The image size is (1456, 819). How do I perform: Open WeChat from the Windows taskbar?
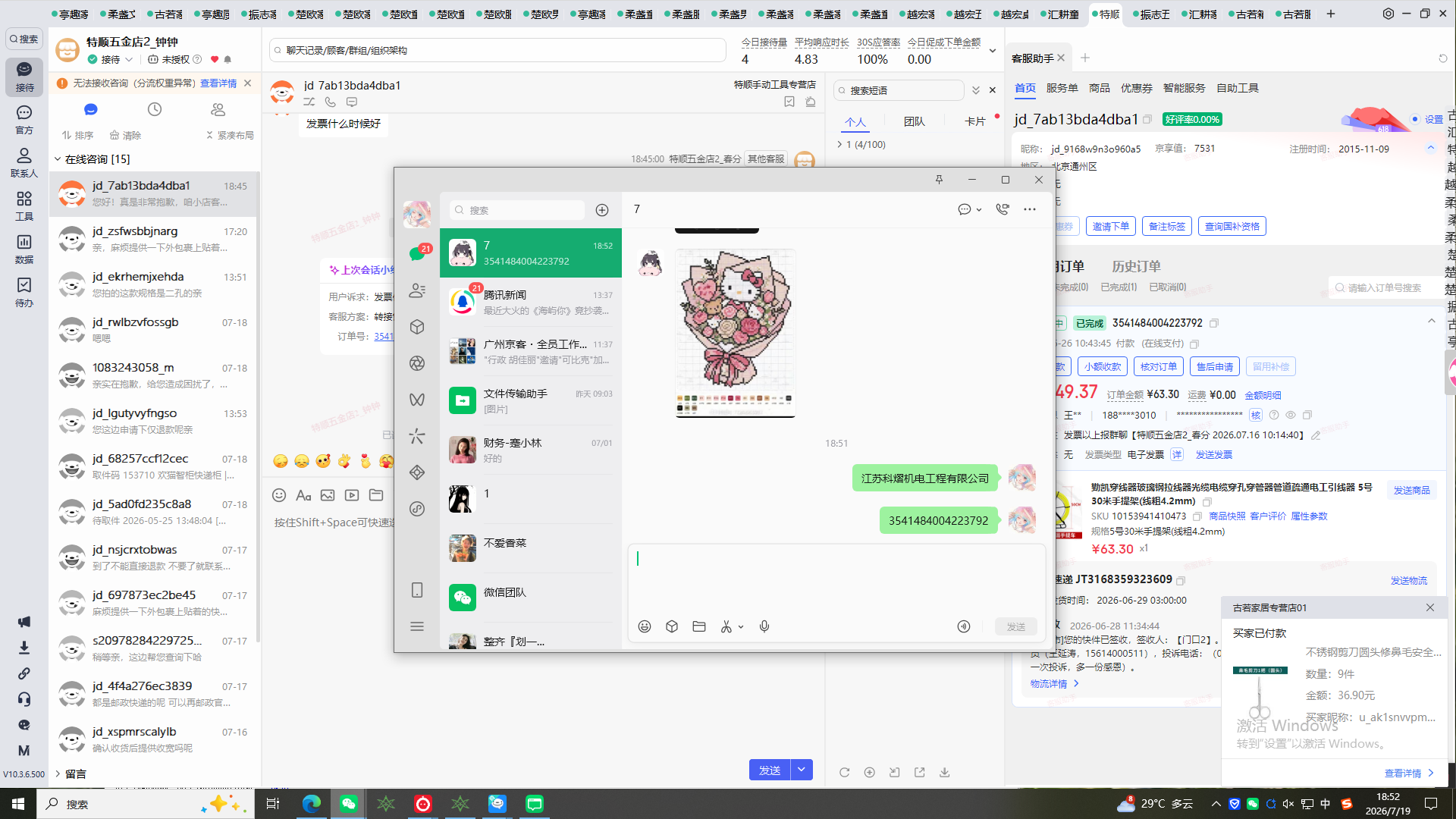coord(349,804)
